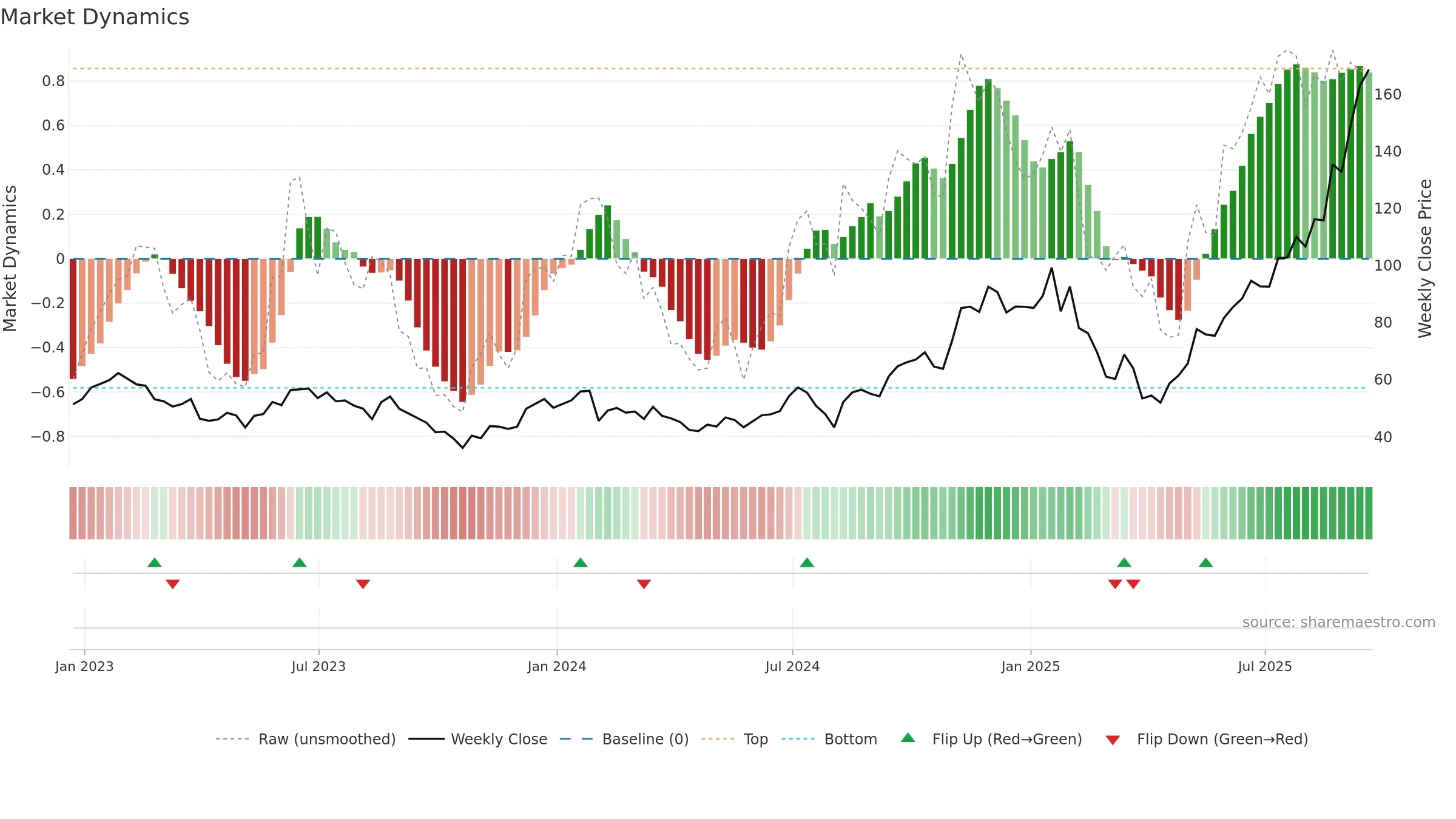Screen dimensions: 1456x819
Task: Click the 0.6 left axis tick label
Action: point(53,126)
